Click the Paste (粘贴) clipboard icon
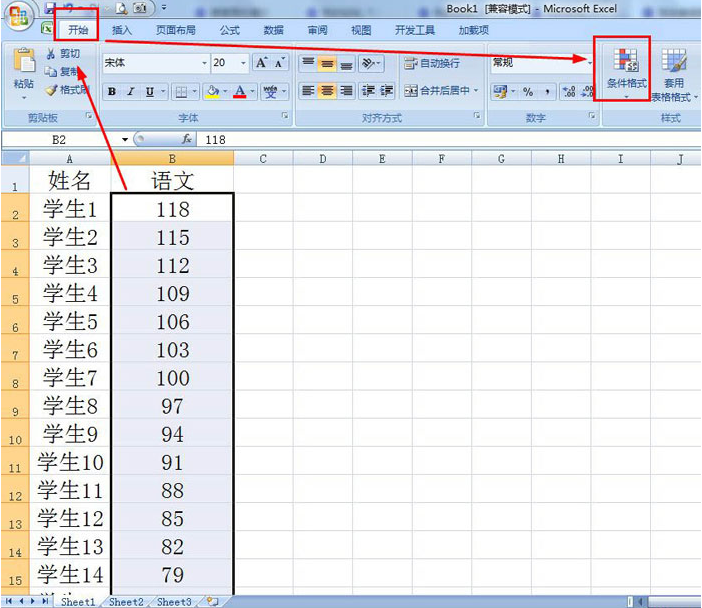Image resolution: width=702 pixels, height=608 pixels. point(23,69)
